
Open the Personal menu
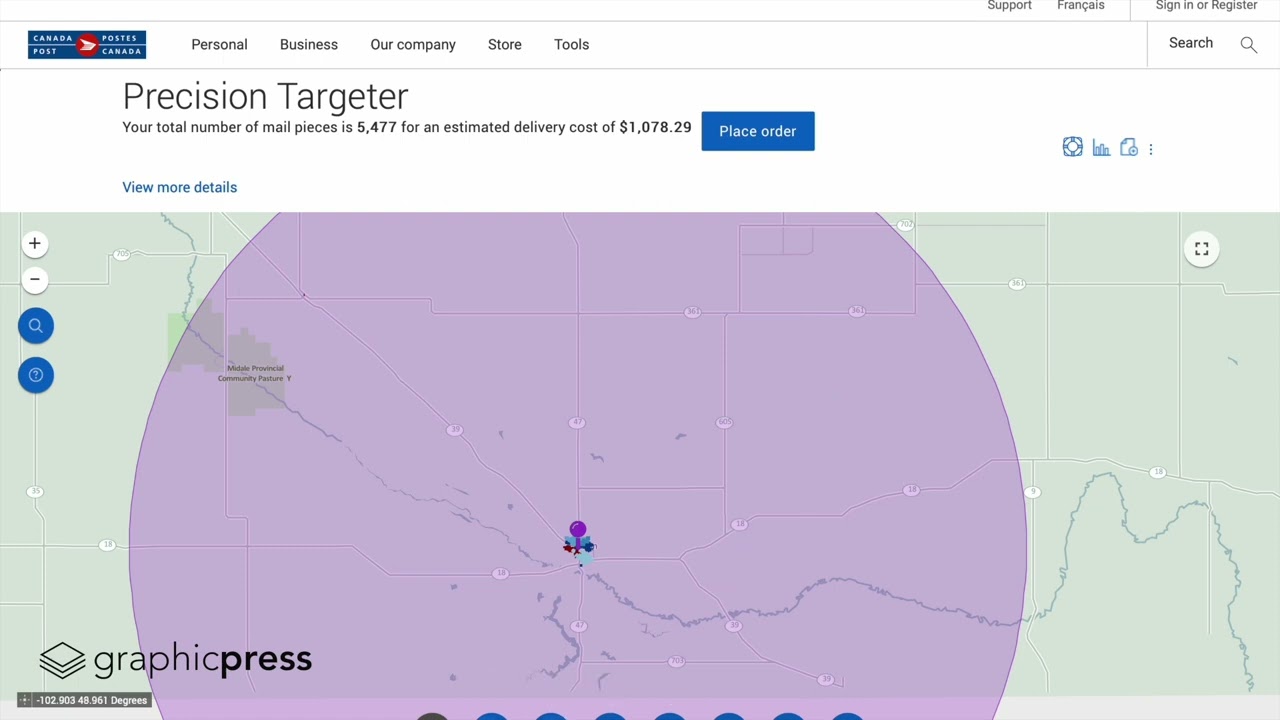(x=219, y=44)
